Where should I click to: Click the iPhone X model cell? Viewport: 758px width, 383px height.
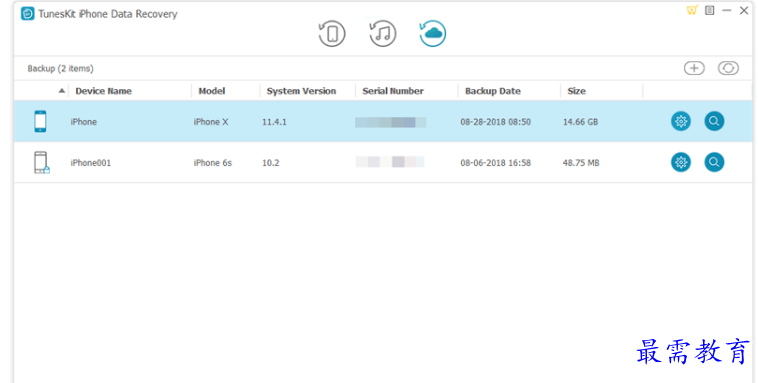pyautogui.click(x=211, y=122)
